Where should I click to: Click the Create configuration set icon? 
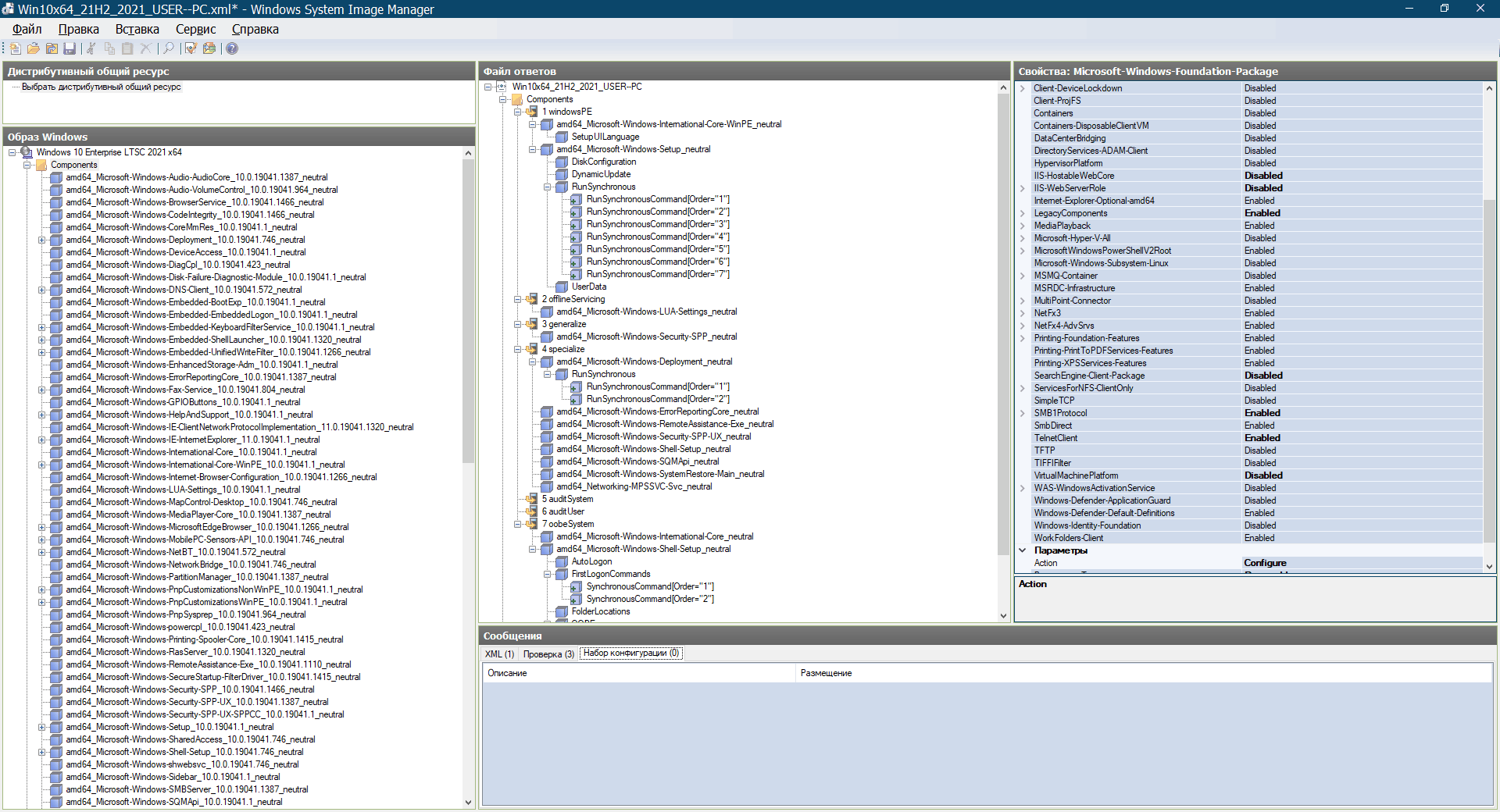click(x=209, y=48)
